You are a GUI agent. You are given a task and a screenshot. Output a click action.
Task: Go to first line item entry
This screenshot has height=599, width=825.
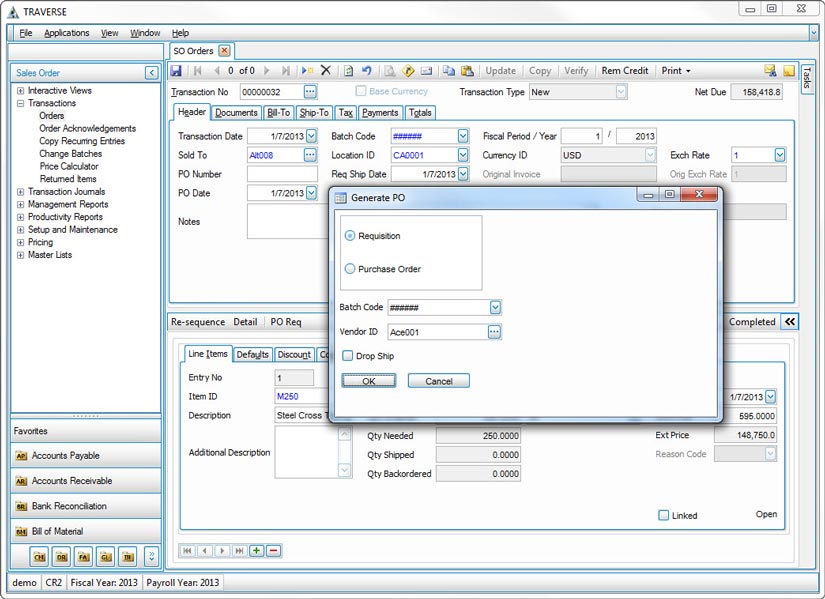coord(187,551)
